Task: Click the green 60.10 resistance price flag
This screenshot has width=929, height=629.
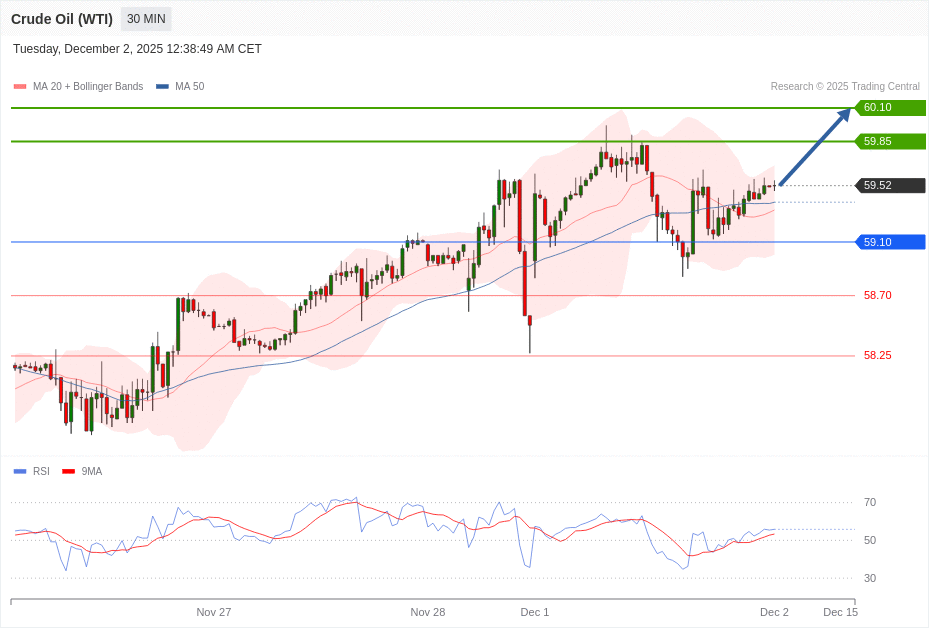Action: point(888,108)
